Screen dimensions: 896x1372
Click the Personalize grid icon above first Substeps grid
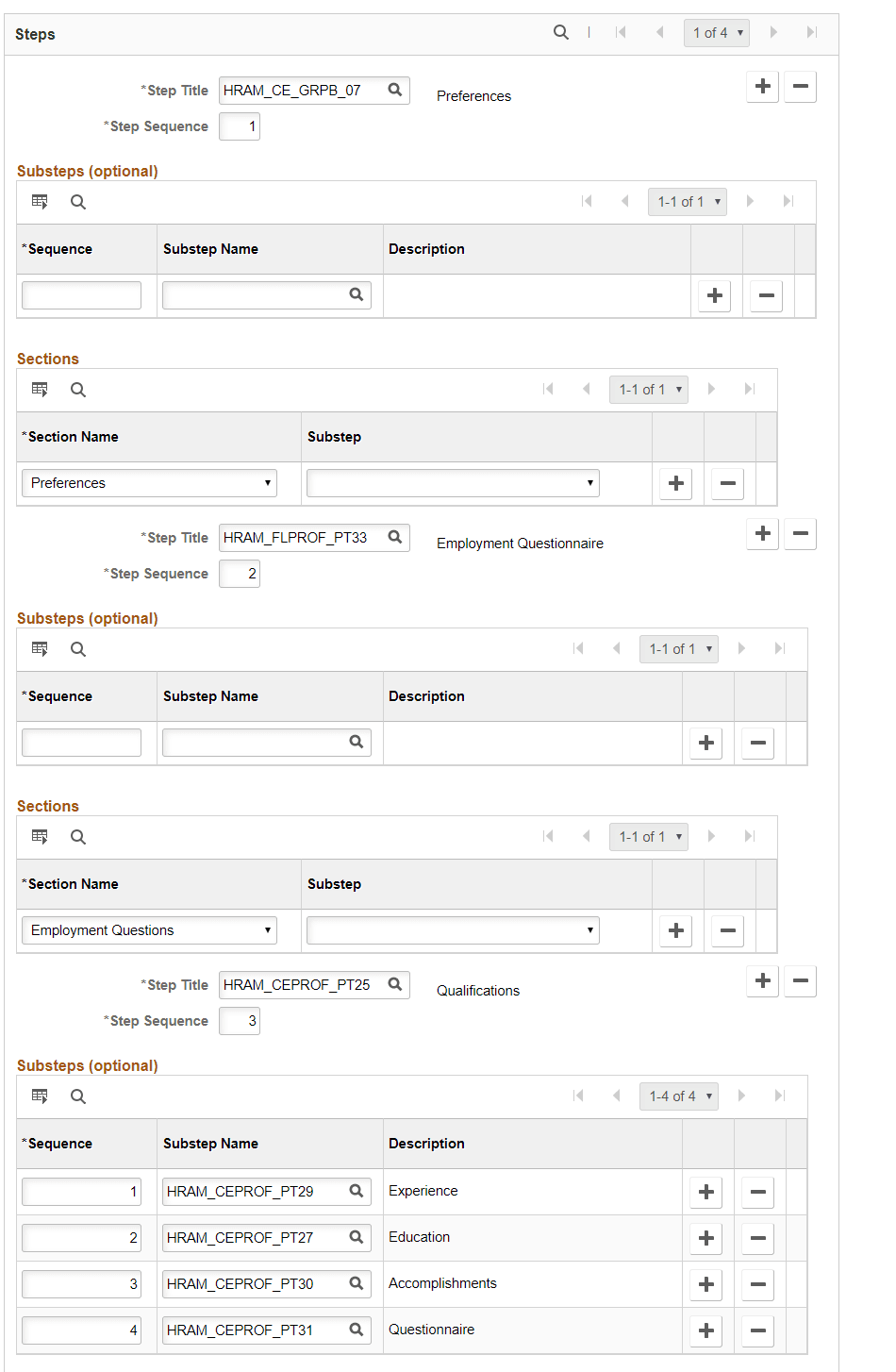[39, 201]
